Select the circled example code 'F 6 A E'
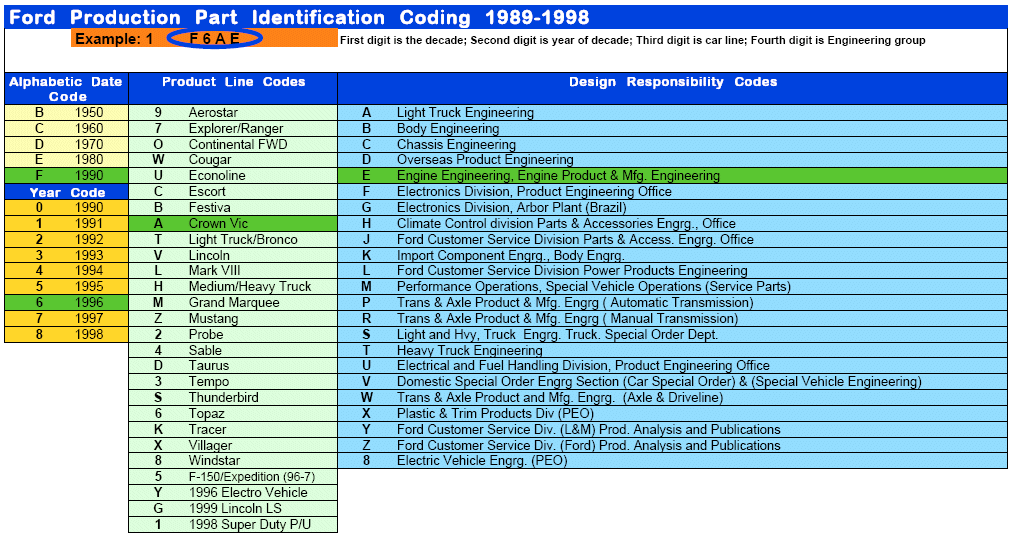Viewport: 1018px width, 535px height. coord(215,38)
